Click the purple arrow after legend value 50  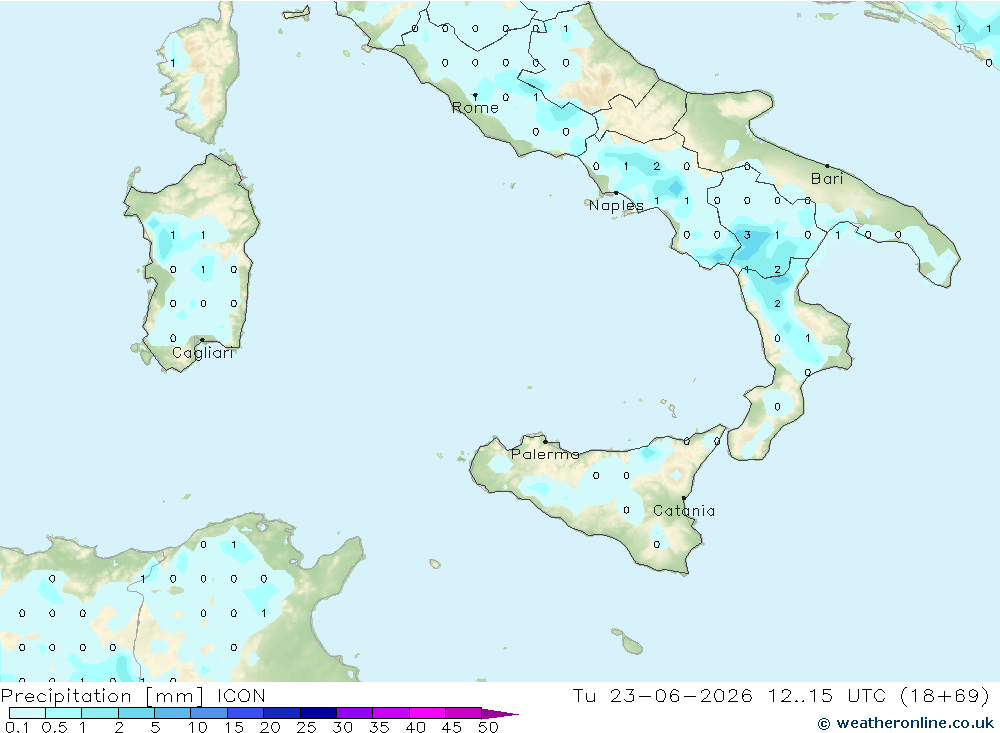(501, 714)
